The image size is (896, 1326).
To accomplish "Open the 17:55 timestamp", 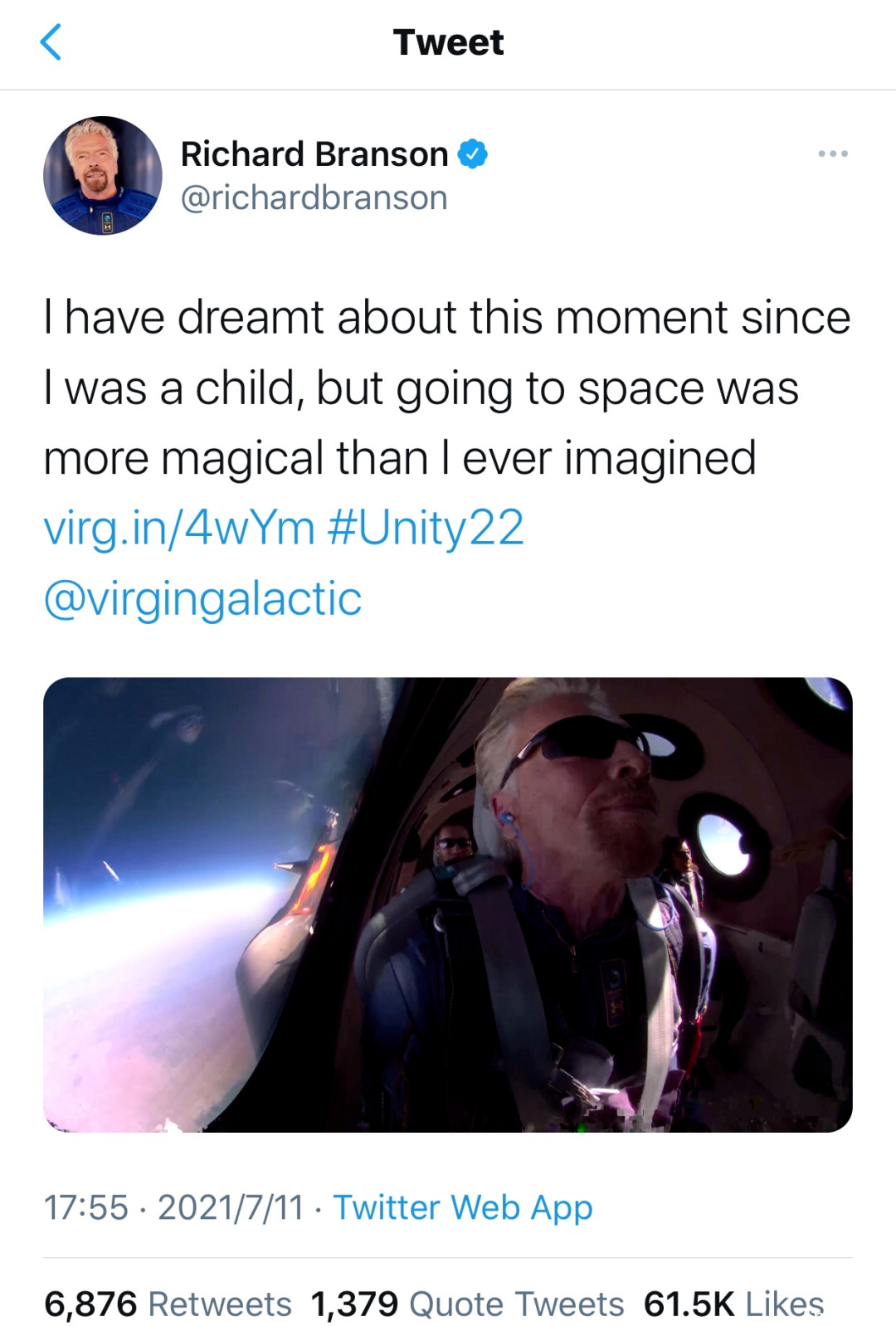I will (86, 1207).
